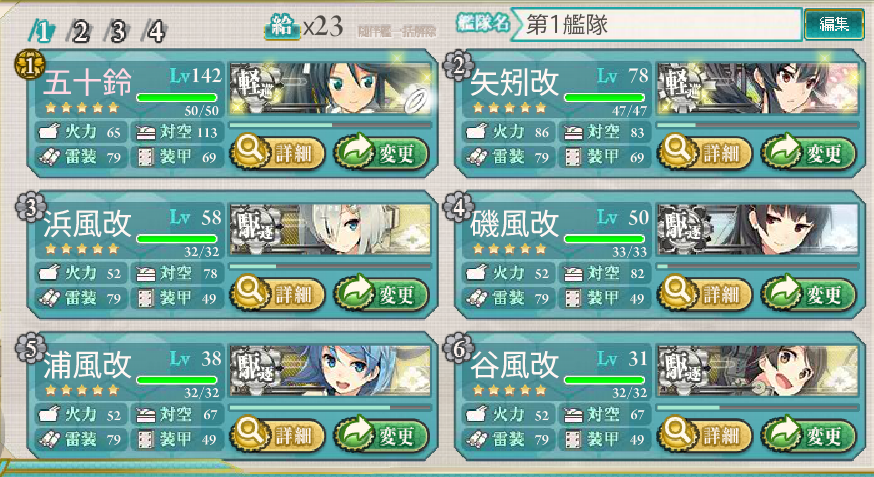Click the supply 給 icon
This screenshot has height=477, width=874.
pos(283,26)
